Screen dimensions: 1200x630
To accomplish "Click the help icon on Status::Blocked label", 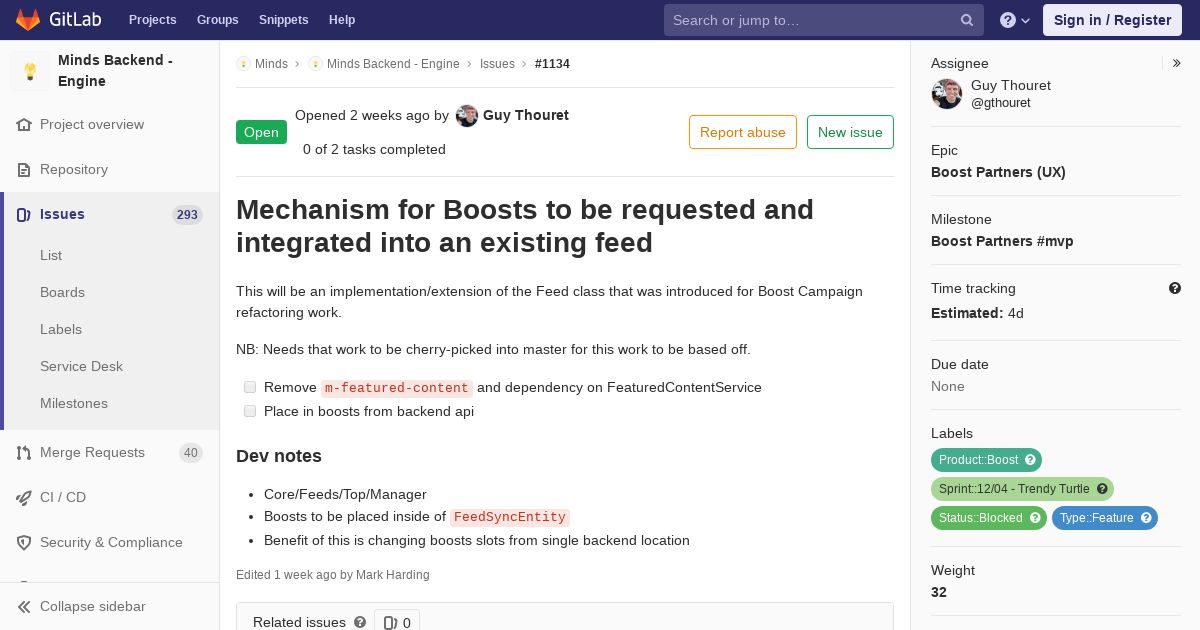I will coord(1035,518).
